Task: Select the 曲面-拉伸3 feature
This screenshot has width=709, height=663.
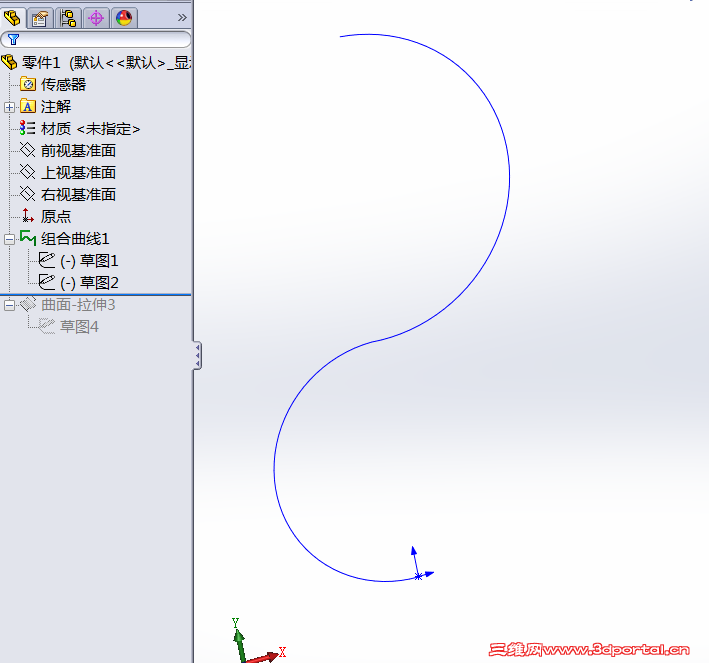Action: pyautogui.click(x=78, y=305)
